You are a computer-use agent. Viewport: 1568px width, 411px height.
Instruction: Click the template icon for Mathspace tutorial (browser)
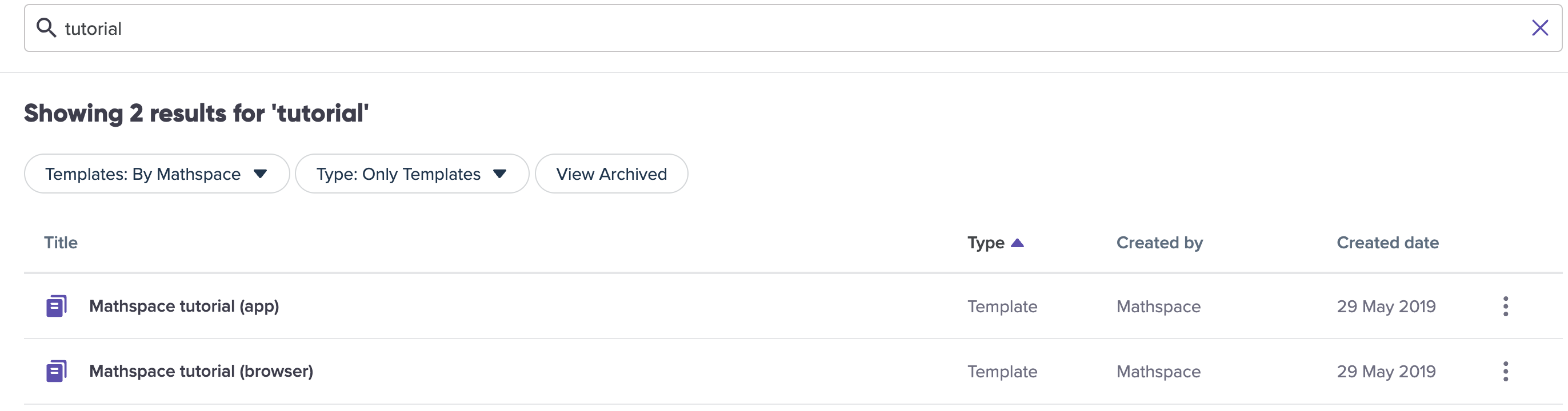coord(57,371)
